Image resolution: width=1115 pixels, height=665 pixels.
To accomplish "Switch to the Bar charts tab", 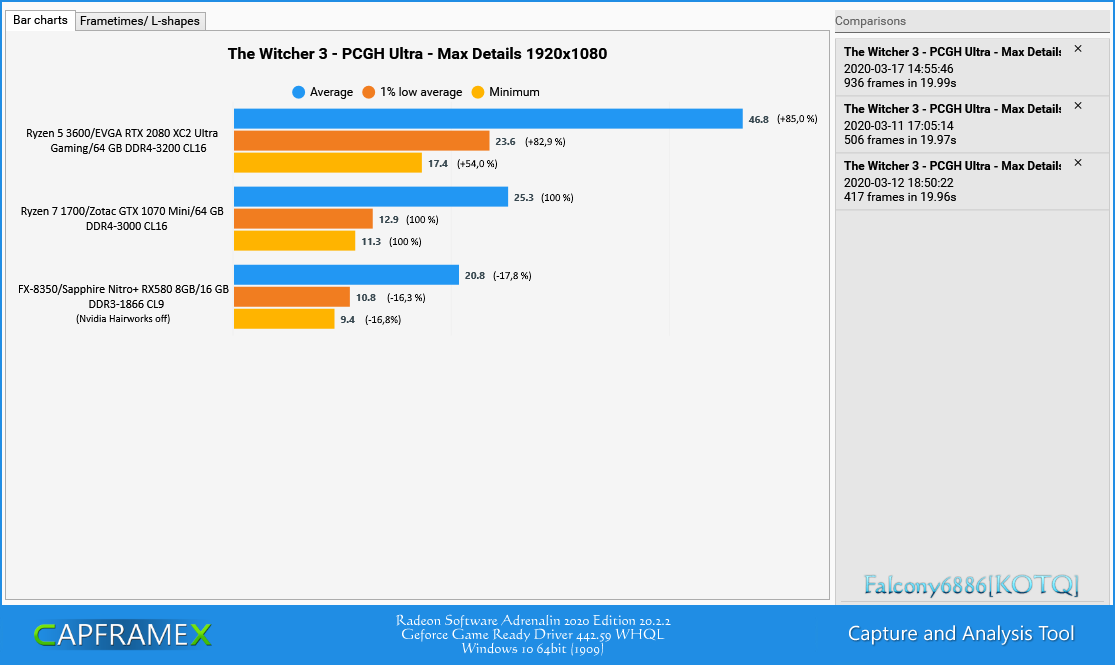I will pos(40,20).
